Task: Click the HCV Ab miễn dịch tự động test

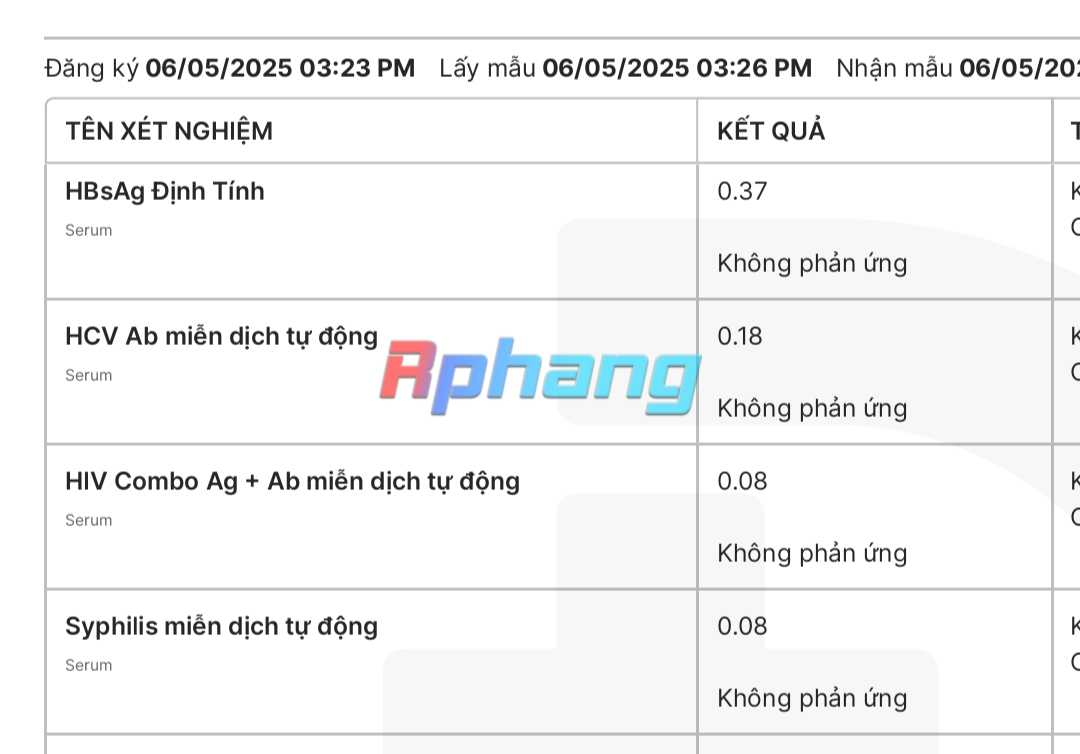Action: point(222,337)
